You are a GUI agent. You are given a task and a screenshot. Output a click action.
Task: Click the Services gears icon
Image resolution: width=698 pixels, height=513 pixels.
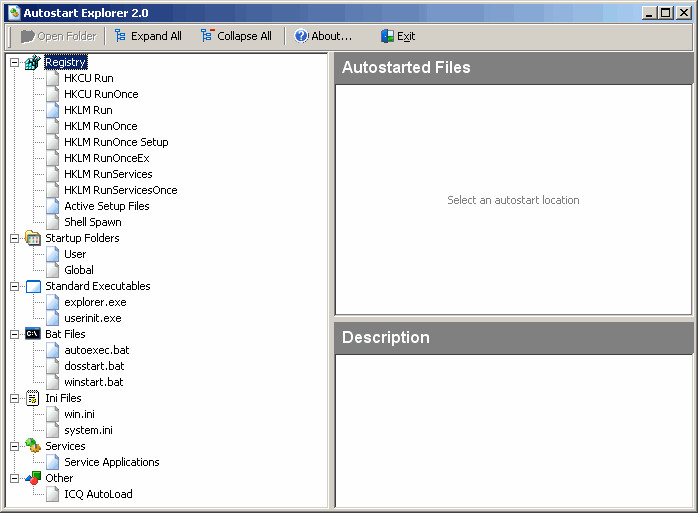pyautogui.click(x=33, y=446)
